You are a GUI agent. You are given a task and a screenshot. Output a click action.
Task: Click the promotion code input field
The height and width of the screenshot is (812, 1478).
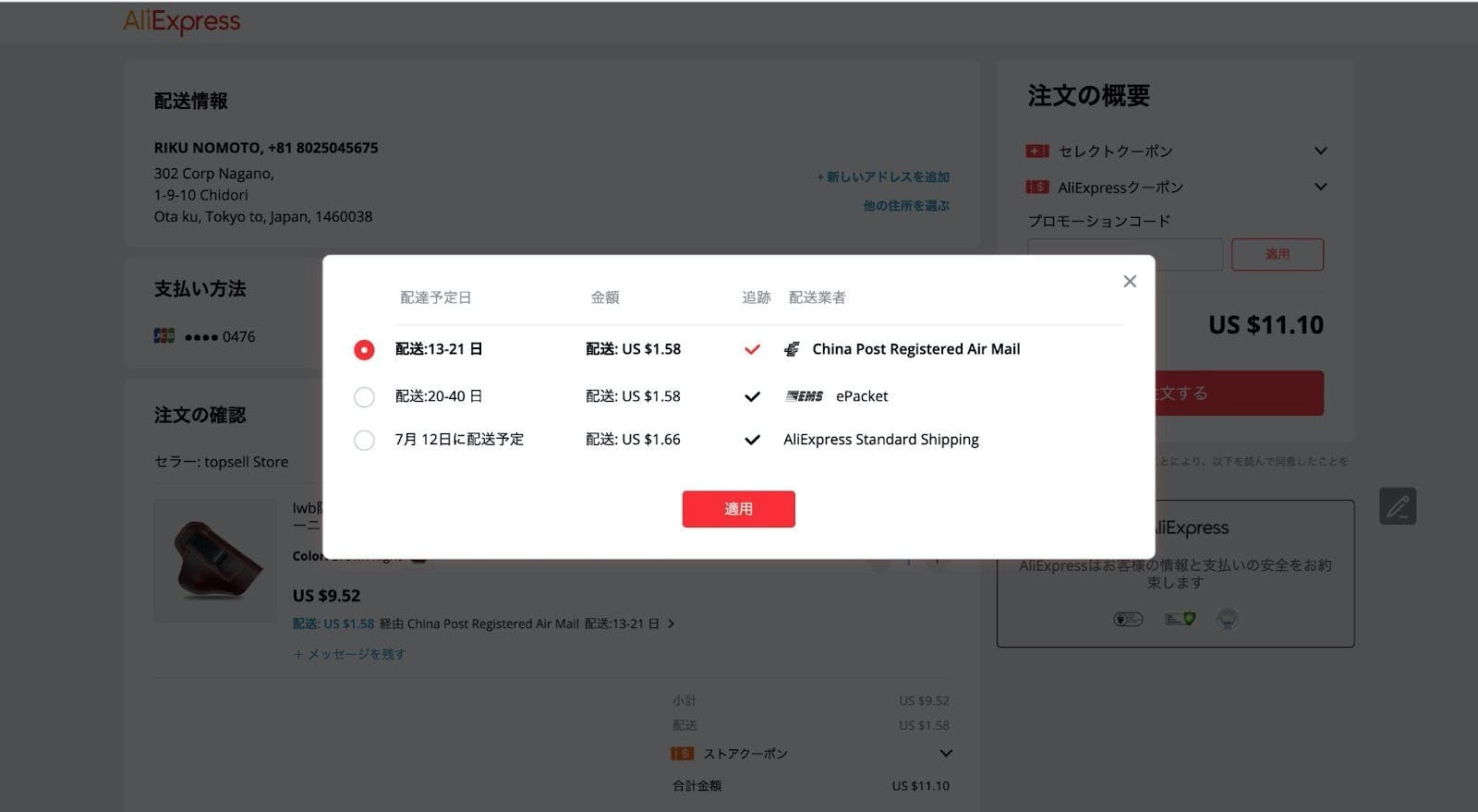tap(1124, 254)
